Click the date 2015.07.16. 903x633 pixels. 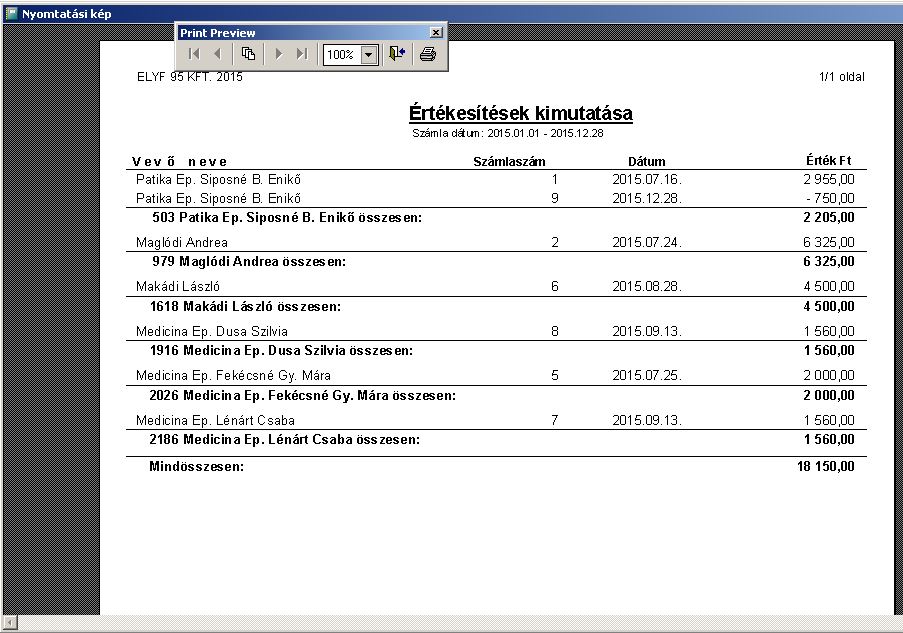[647, 179]
